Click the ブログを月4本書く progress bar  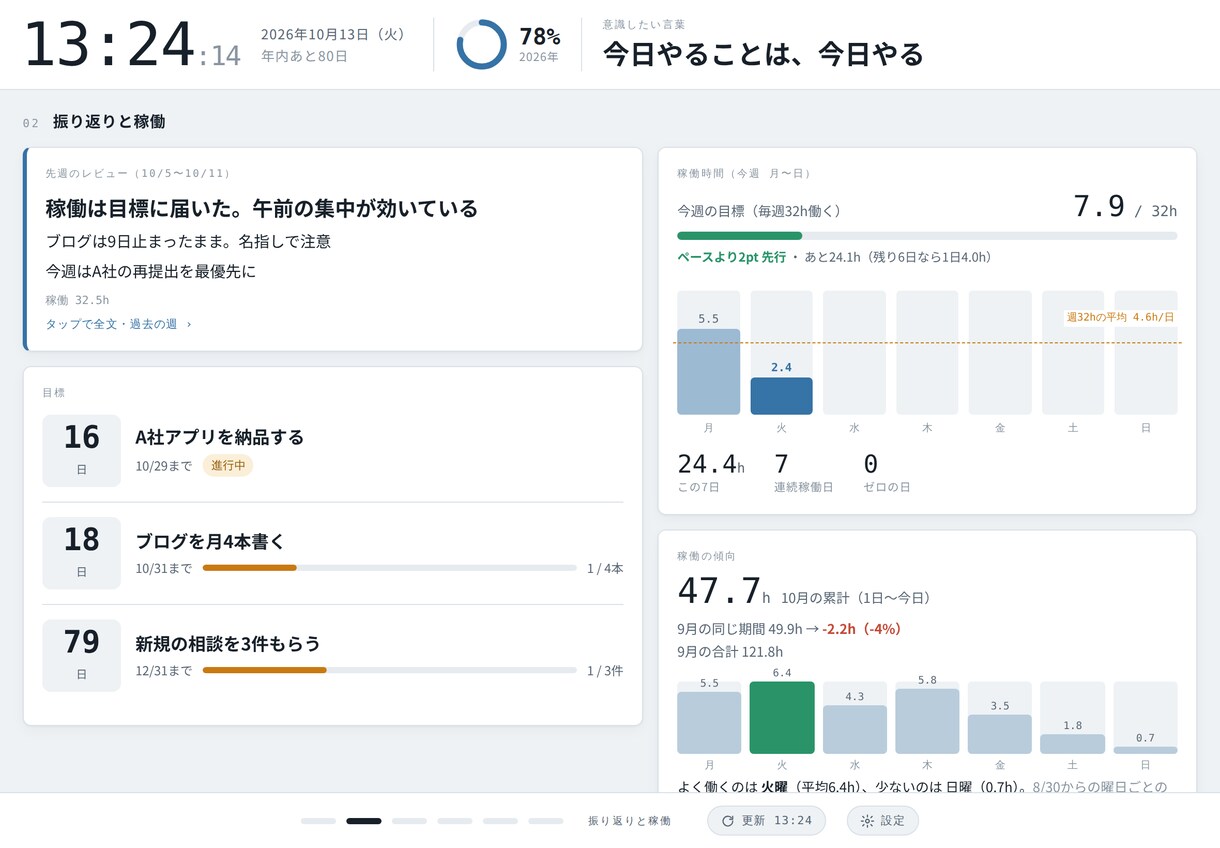tap(390, 568)
